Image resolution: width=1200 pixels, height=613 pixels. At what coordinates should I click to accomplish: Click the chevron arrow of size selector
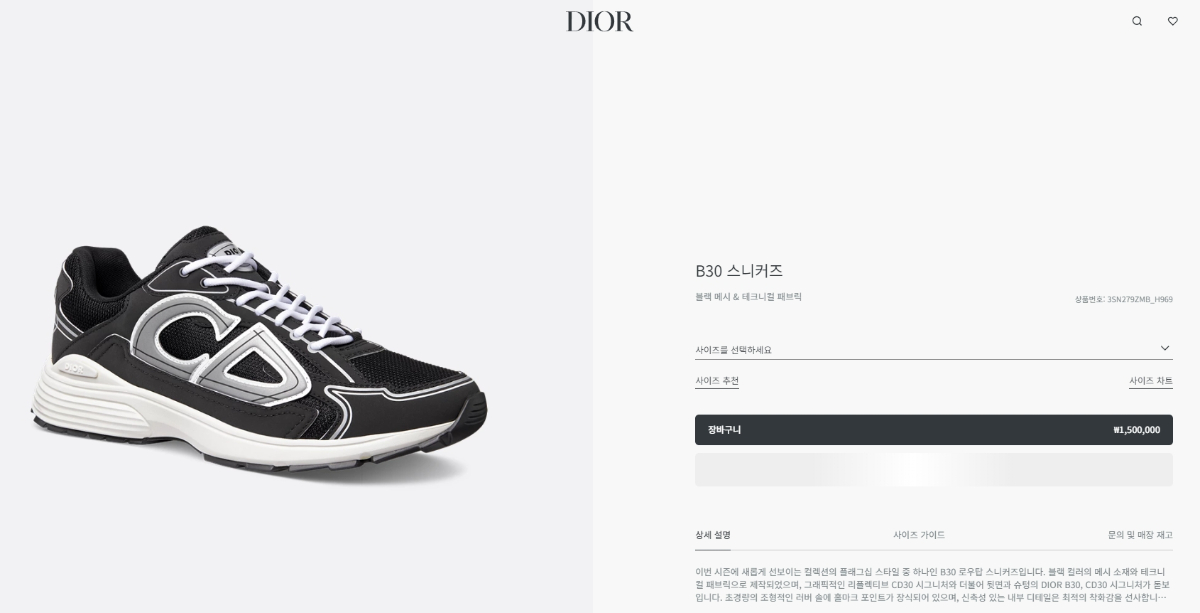pos(1165,348)
